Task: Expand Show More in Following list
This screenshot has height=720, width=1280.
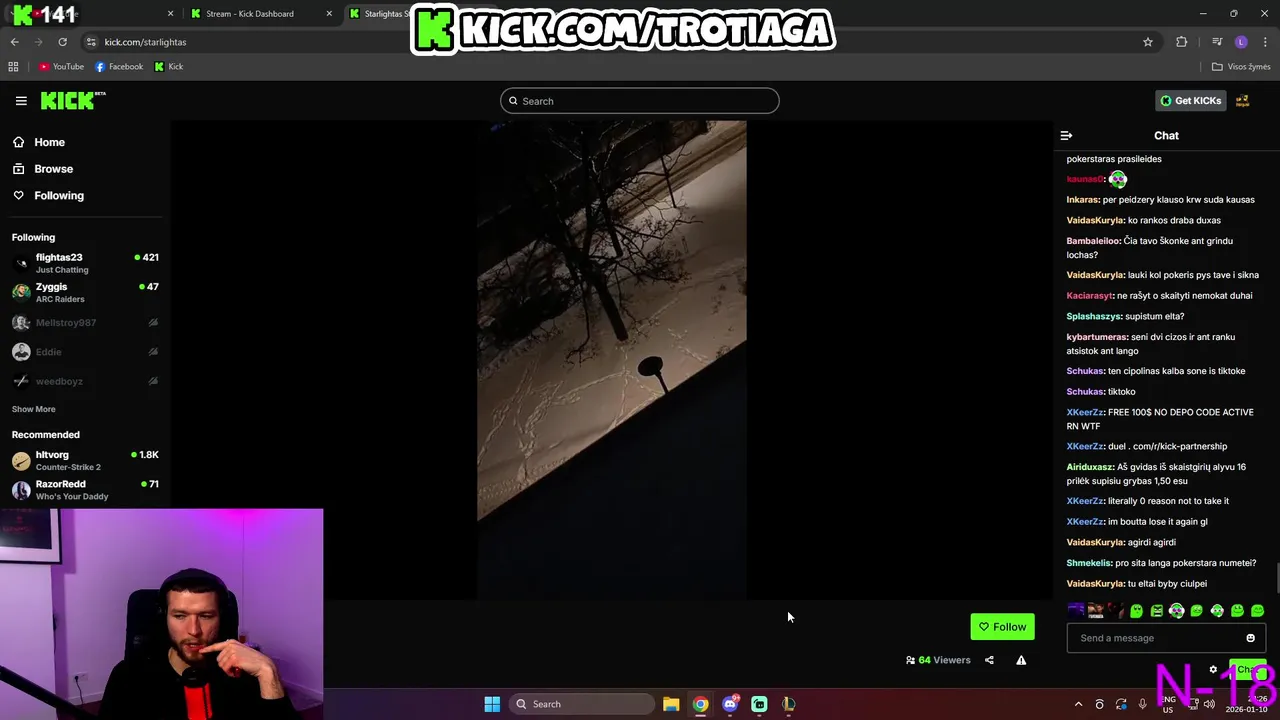Action: click(33, 409)
